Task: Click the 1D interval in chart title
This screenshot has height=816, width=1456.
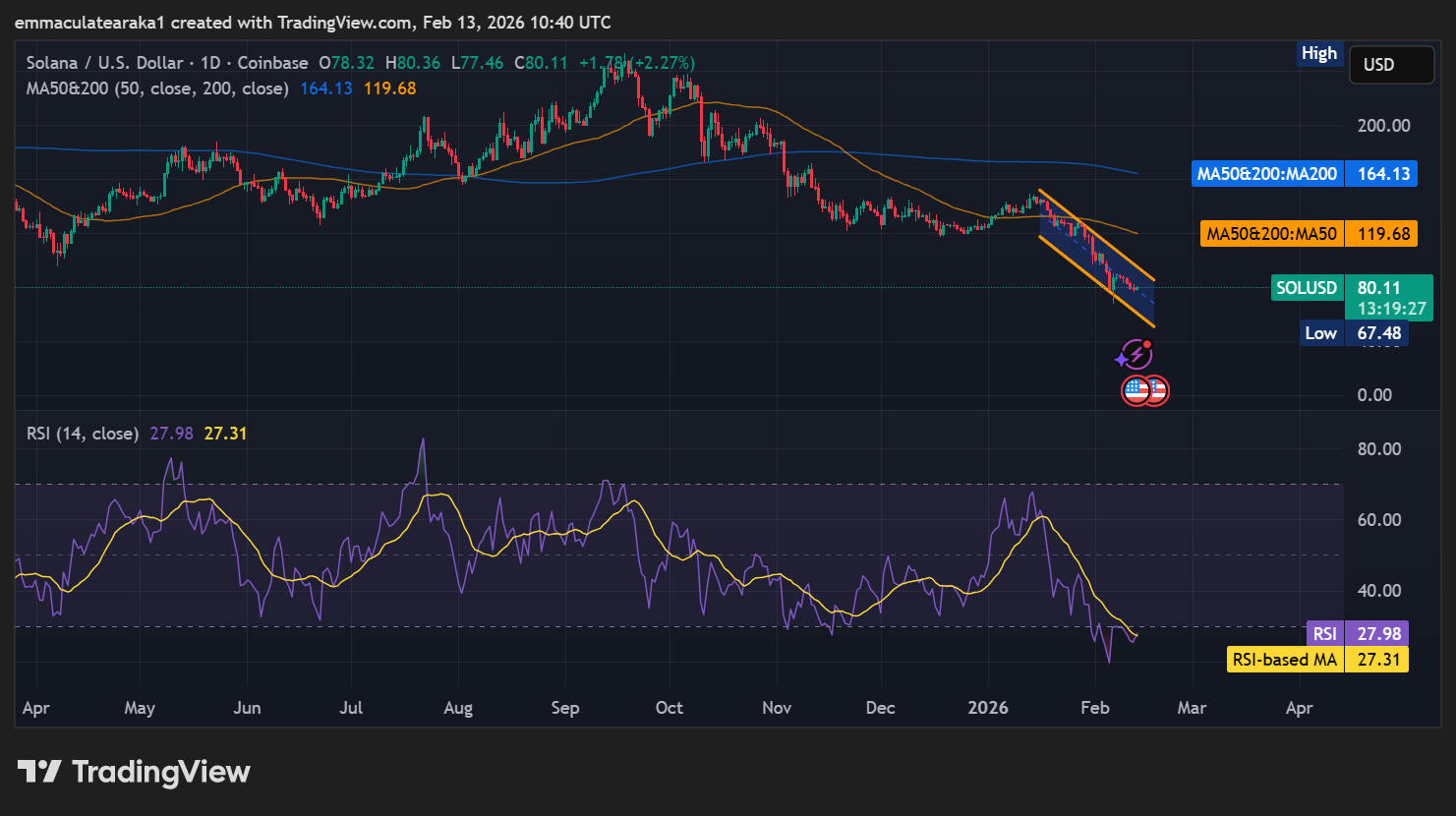Action: pos(210,63)
